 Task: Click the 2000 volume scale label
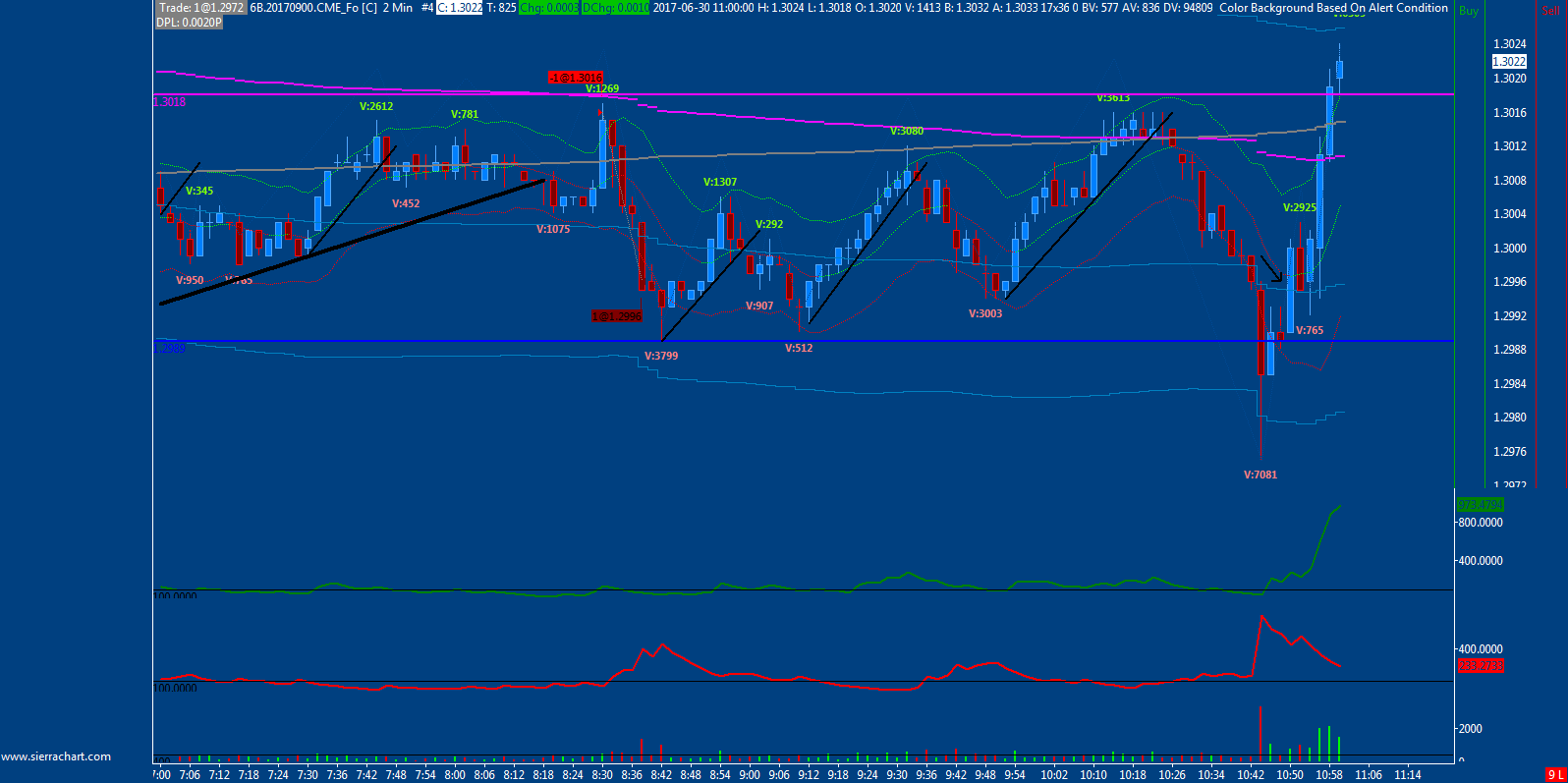tap(1471, 729)
